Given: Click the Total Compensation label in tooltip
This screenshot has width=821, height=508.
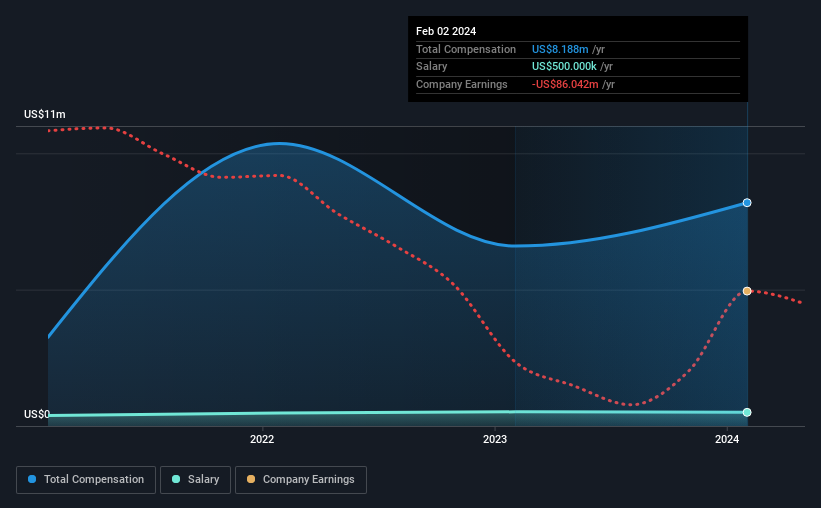Looking at the screenshot, I should pos(466,49).
